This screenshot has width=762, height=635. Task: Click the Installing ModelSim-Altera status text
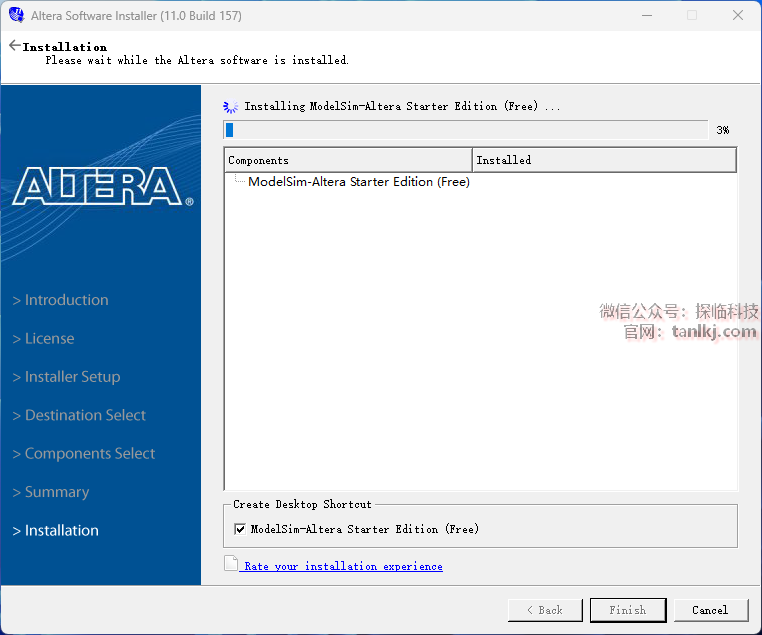pos(402,106)
